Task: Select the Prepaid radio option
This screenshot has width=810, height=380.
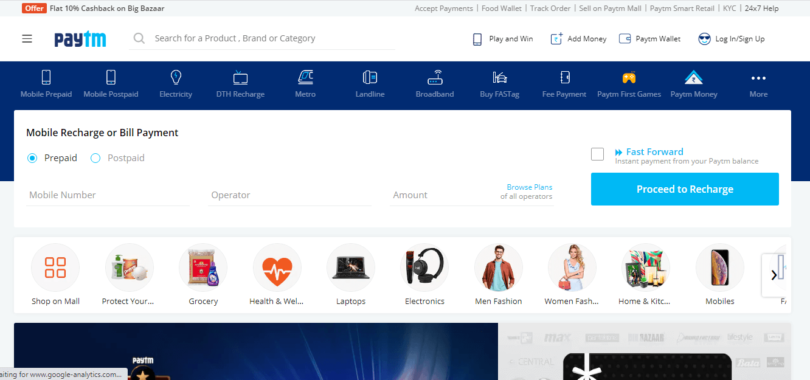Action: [32, 158]
